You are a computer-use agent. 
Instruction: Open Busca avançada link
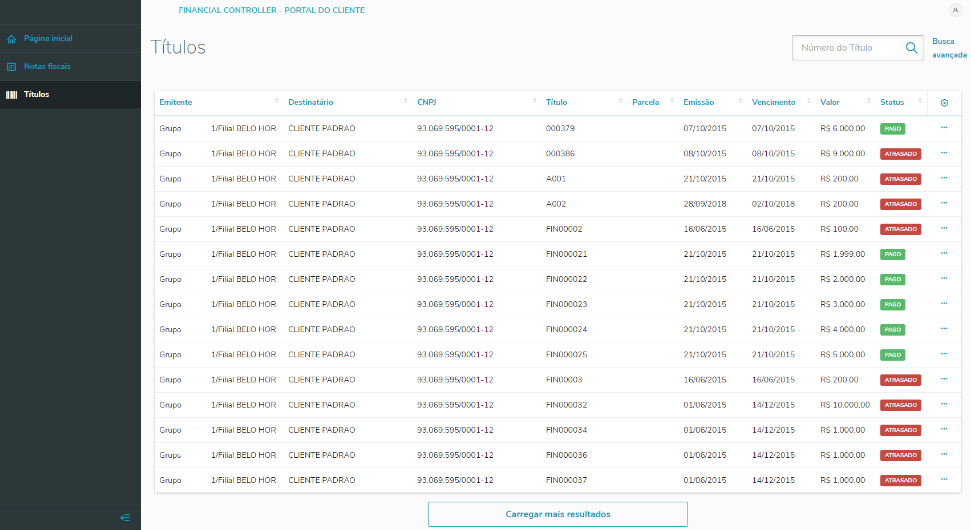click(x=943, y=48)
